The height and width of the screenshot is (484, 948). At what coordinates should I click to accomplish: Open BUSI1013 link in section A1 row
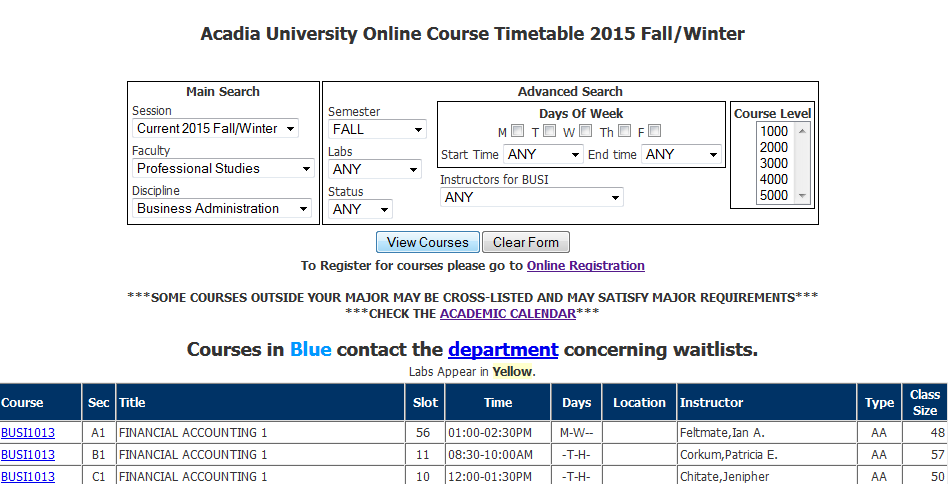(28, 433)
